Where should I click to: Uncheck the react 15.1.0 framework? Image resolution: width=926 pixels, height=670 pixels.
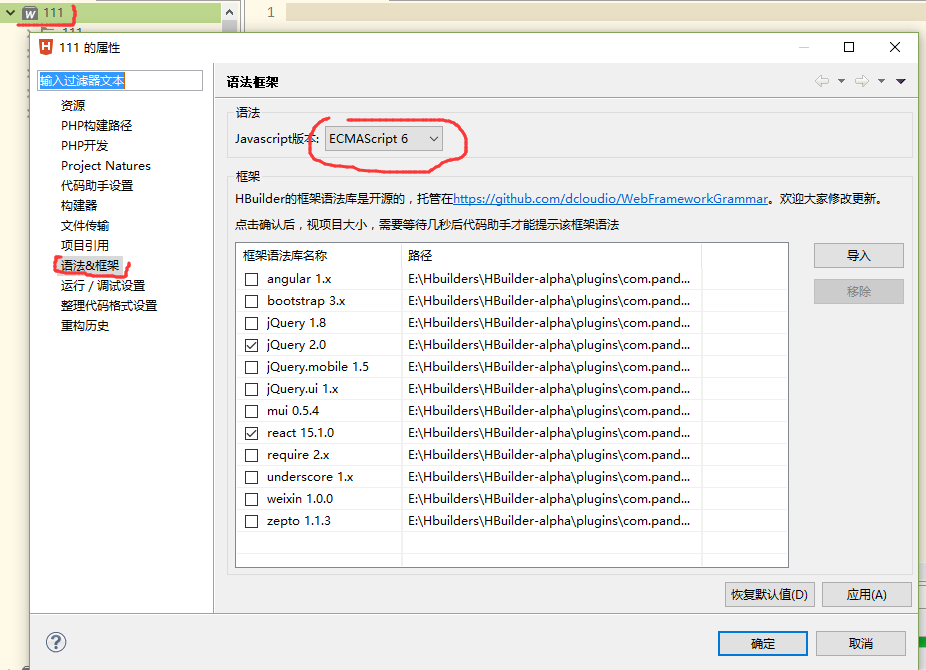coord(252,433)
